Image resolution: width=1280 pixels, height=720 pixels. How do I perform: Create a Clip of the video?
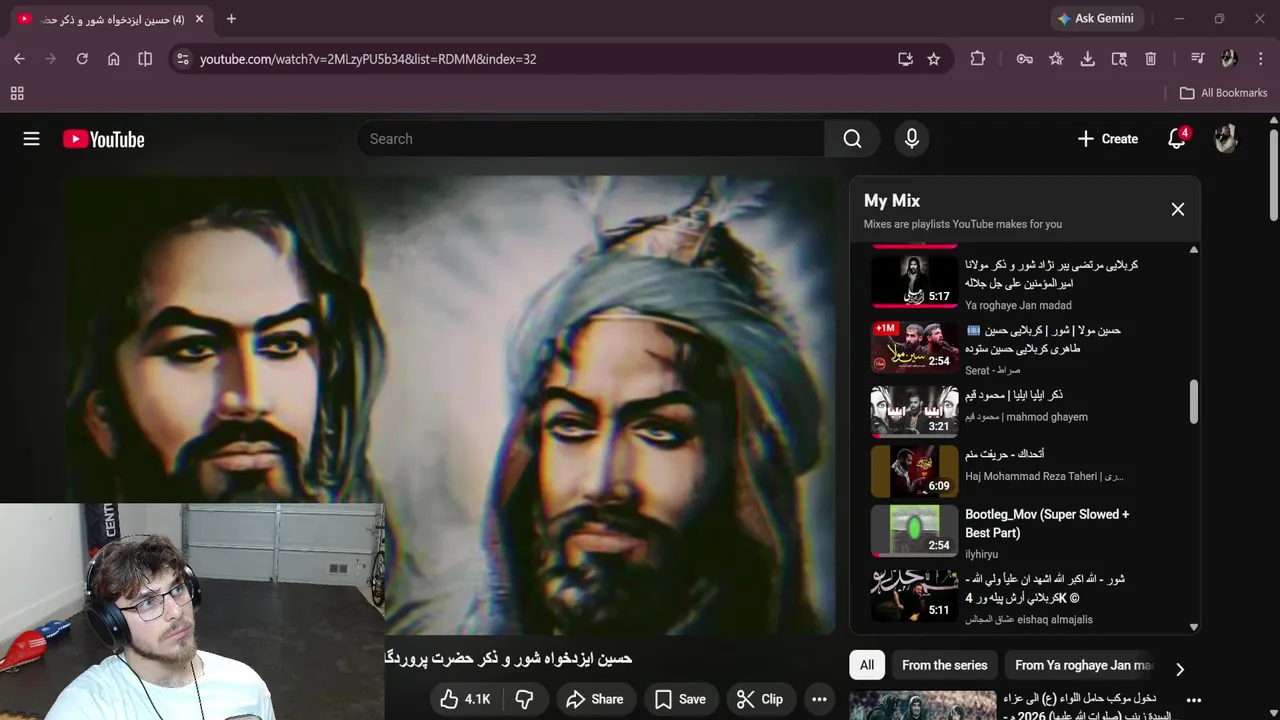[759, 699]
